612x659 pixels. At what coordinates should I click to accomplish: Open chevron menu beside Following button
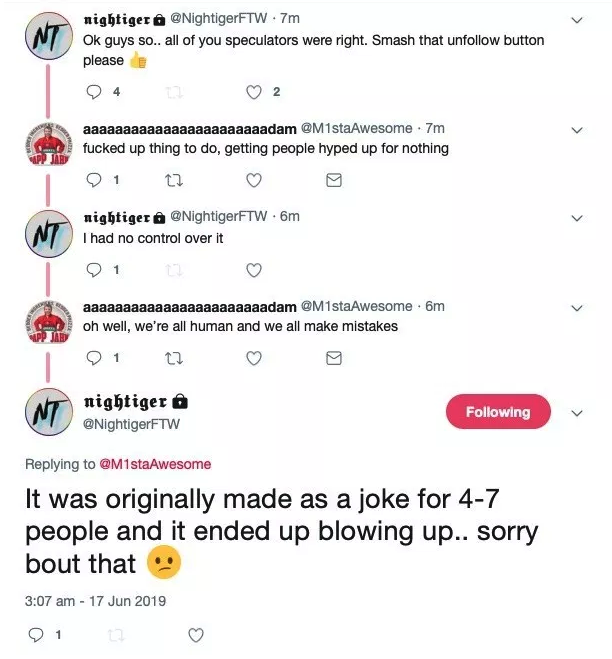[577, 413]
